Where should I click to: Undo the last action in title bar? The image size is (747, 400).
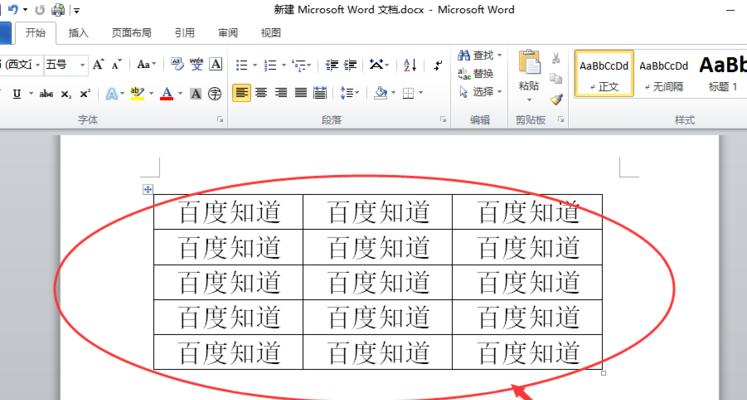pos(13,9)
